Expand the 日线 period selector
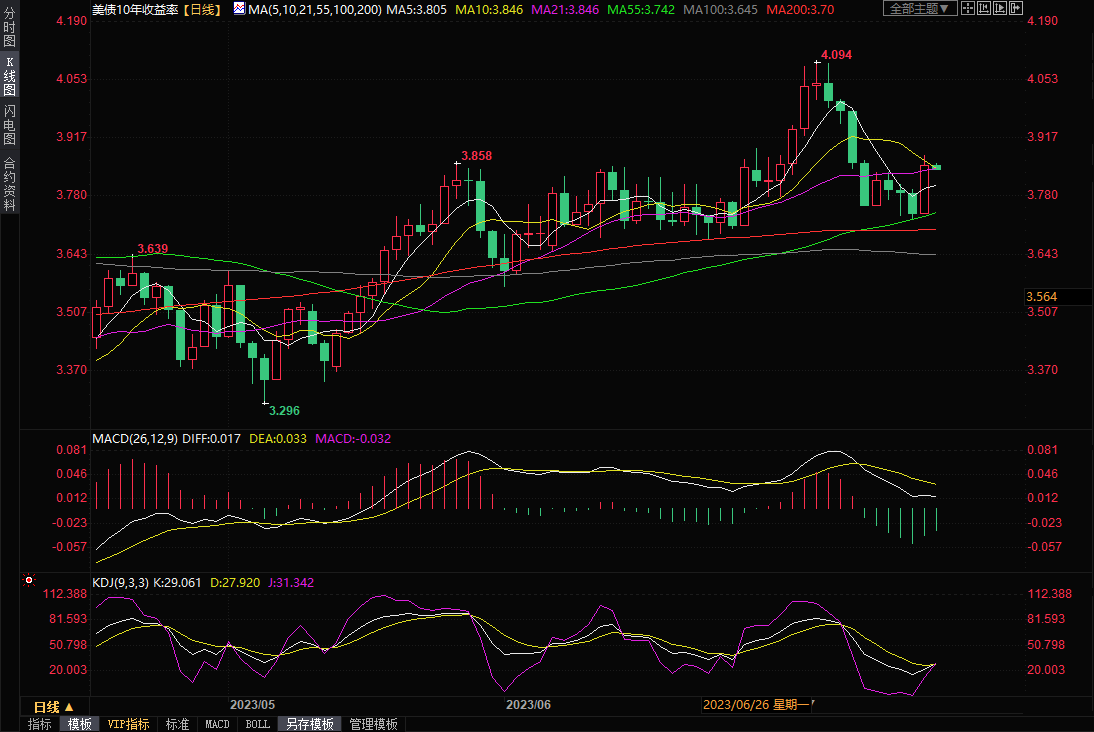The height and width of the screenshot is (732, 1094). click(x=54, y=706)
